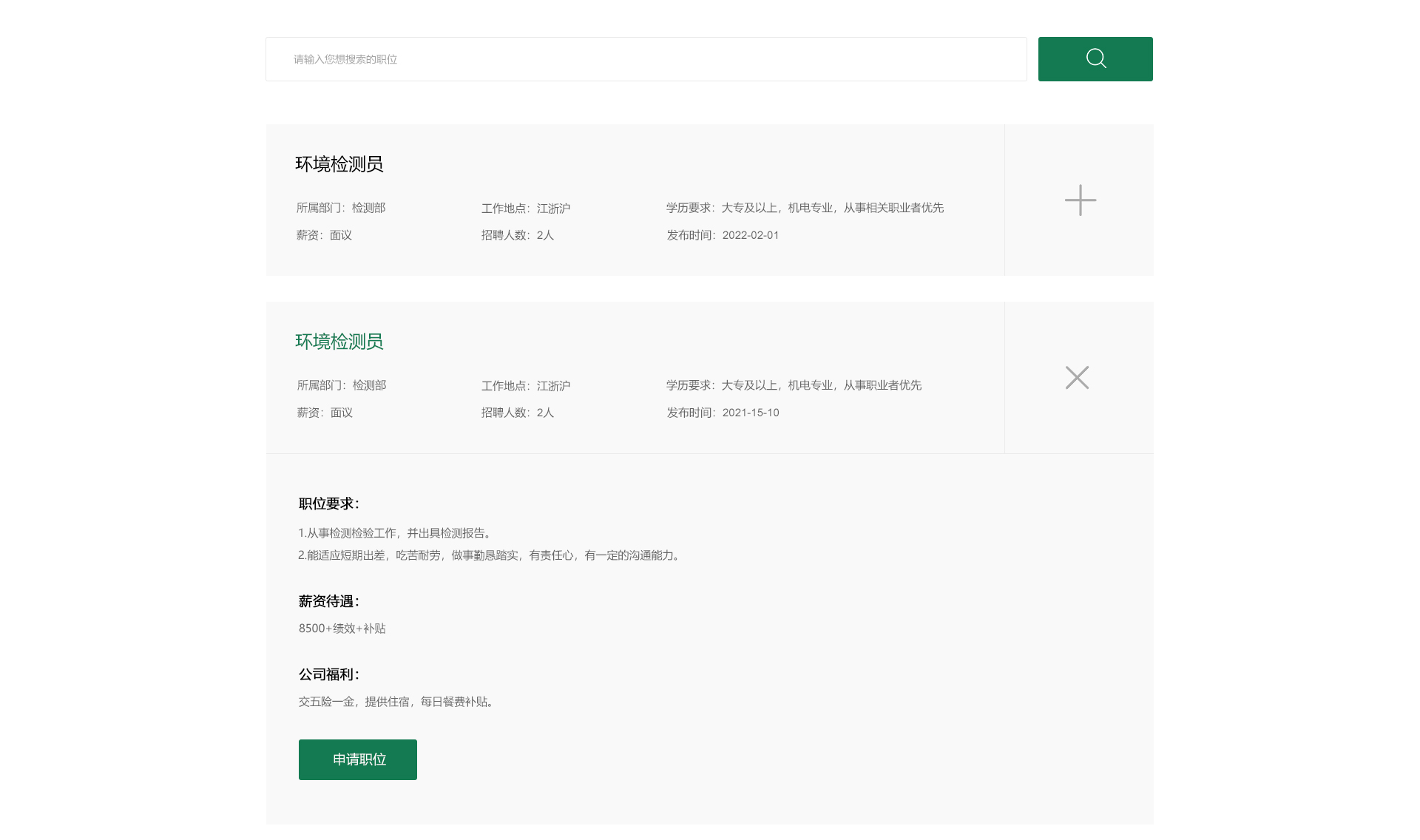Click the black 环境检测员 job title
The image size is (1420, 840).
point(339,164)
